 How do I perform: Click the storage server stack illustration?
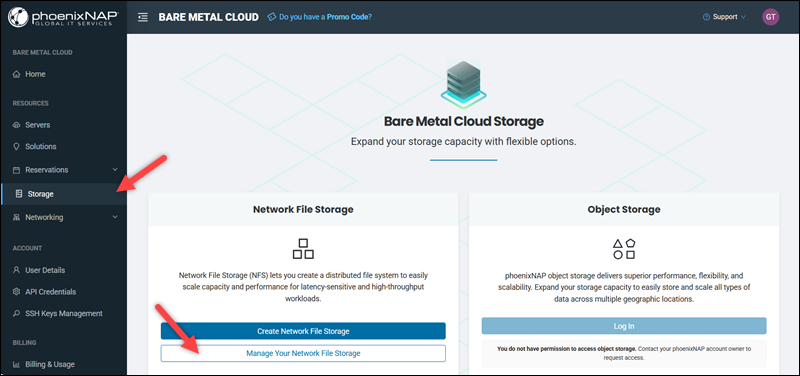(x=463, y=85)
